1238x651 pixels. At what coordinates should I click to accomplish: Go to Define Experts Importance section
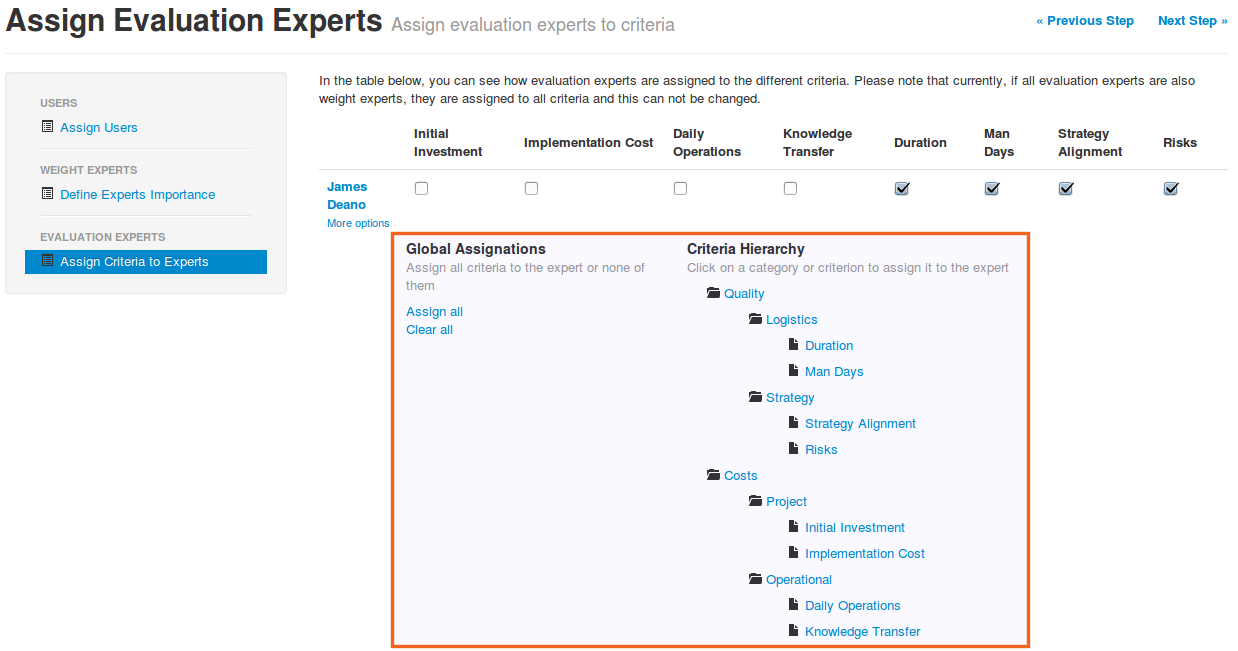click(x=137, y=194)
